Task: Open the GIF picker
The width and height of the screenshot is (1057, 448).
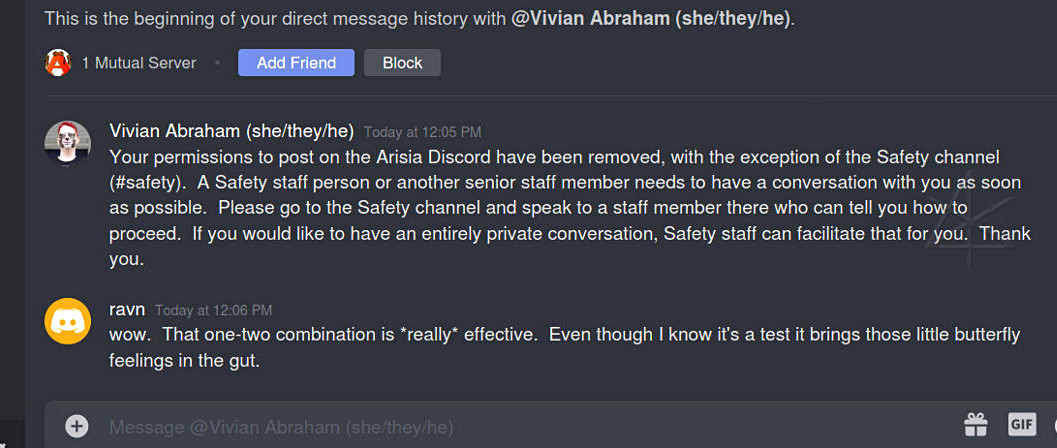Action: (x=1021, y=425)
